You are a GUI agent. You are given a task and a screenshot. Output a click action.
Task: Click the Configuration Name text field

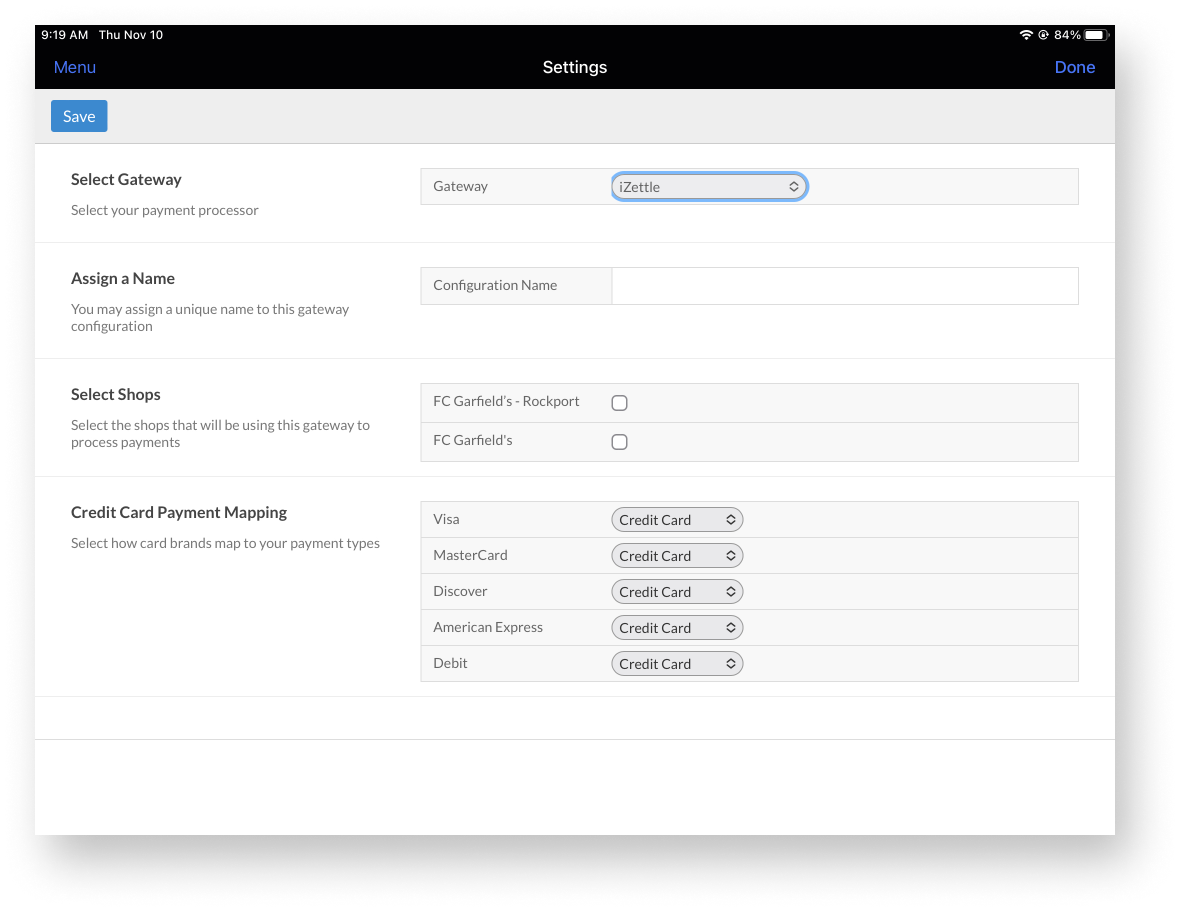[x=844, y=286]
